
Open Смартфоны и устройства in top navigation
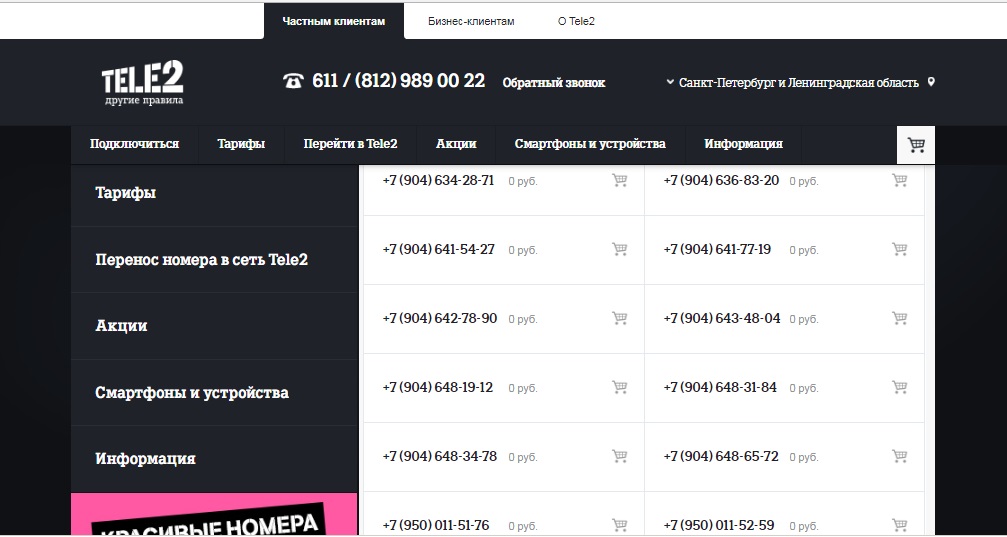[589, 144]
